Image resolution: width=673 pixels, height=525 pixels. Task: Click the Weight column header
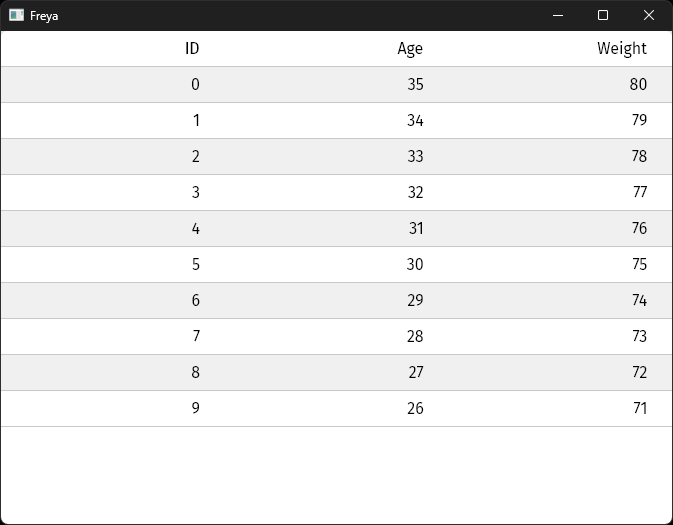pos(622,48)
